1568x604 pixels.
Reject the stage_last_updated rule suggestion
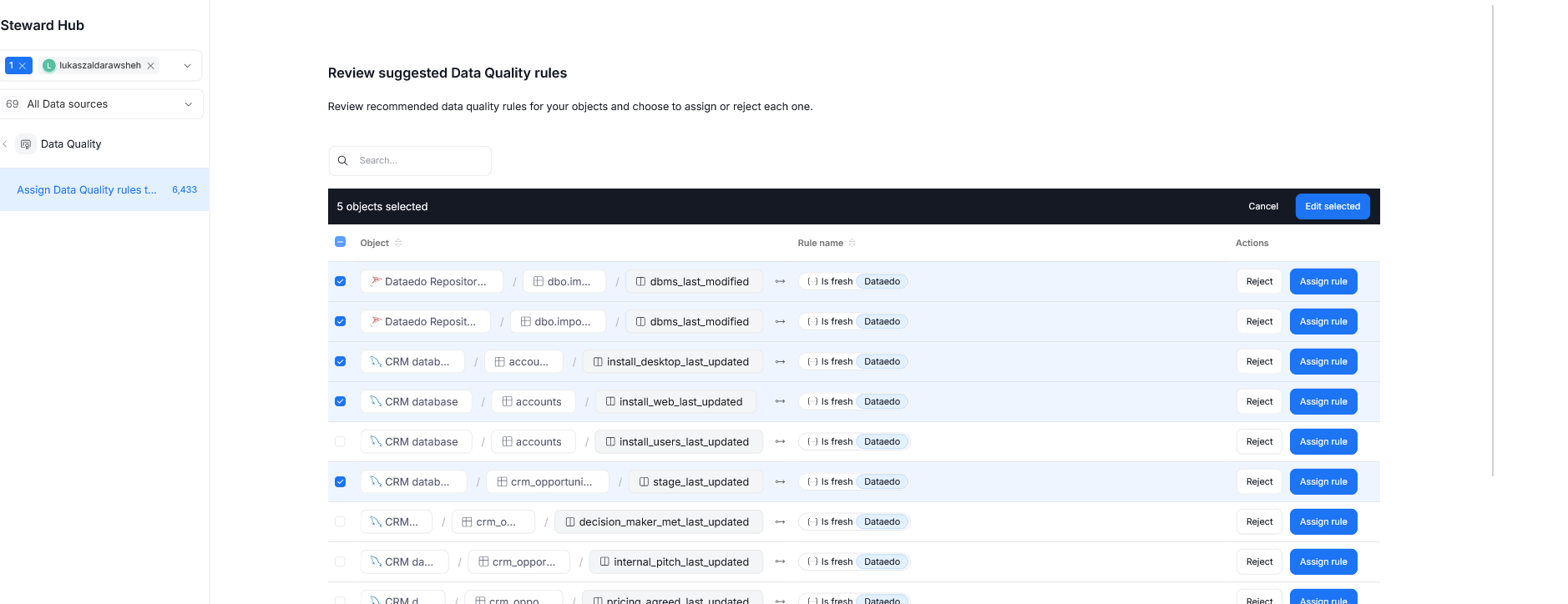(1258, 482)
